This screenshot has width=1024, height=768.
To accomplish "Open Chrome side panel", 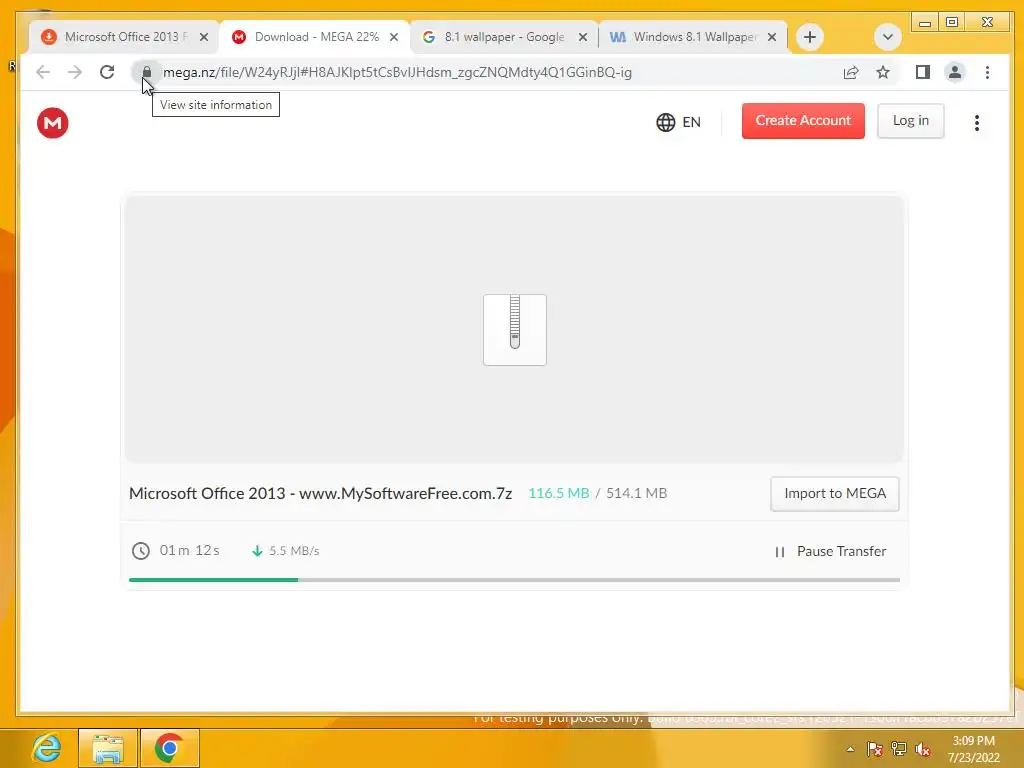I will click(x=922, y=72).
